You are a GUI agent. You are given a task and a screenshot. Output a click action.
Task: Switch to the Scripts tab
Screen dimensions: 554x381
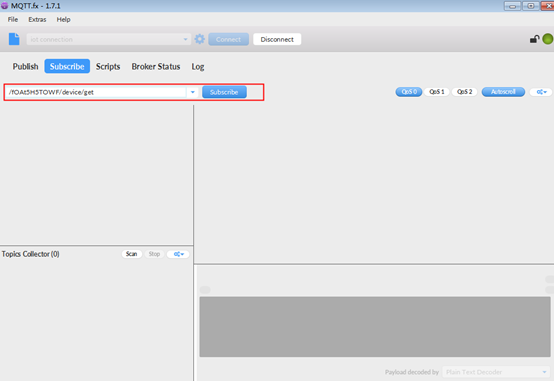[108, 66]
